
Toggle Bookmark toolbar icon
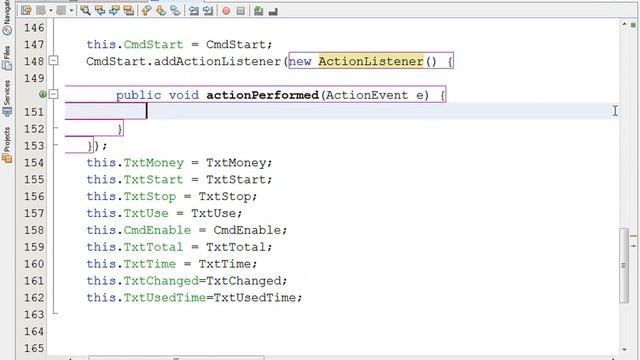click(x=175, y=11)
